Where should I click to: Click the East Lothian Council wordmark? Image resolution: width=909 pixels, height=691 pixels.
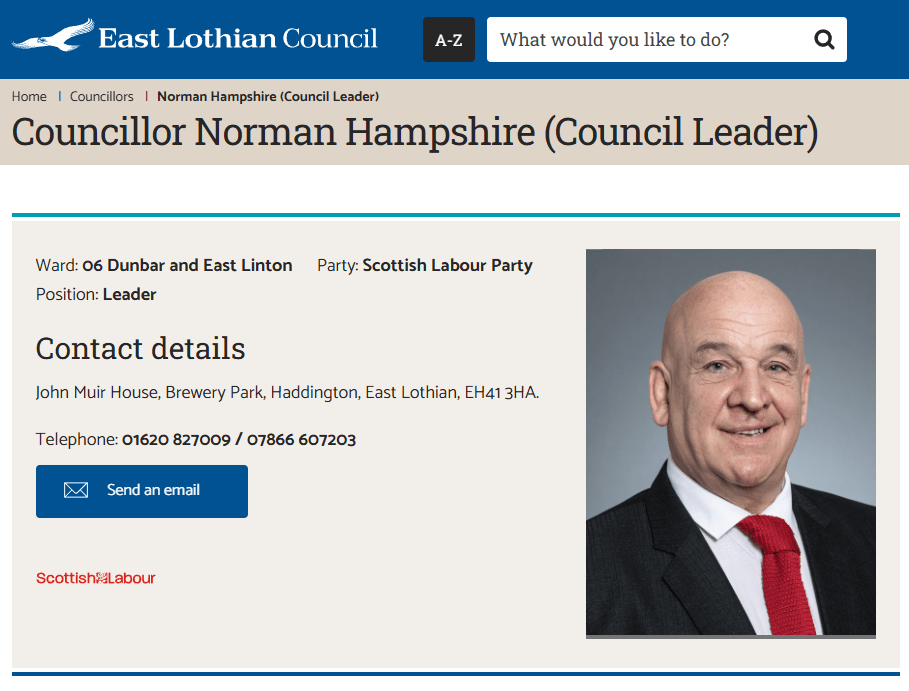238,39
